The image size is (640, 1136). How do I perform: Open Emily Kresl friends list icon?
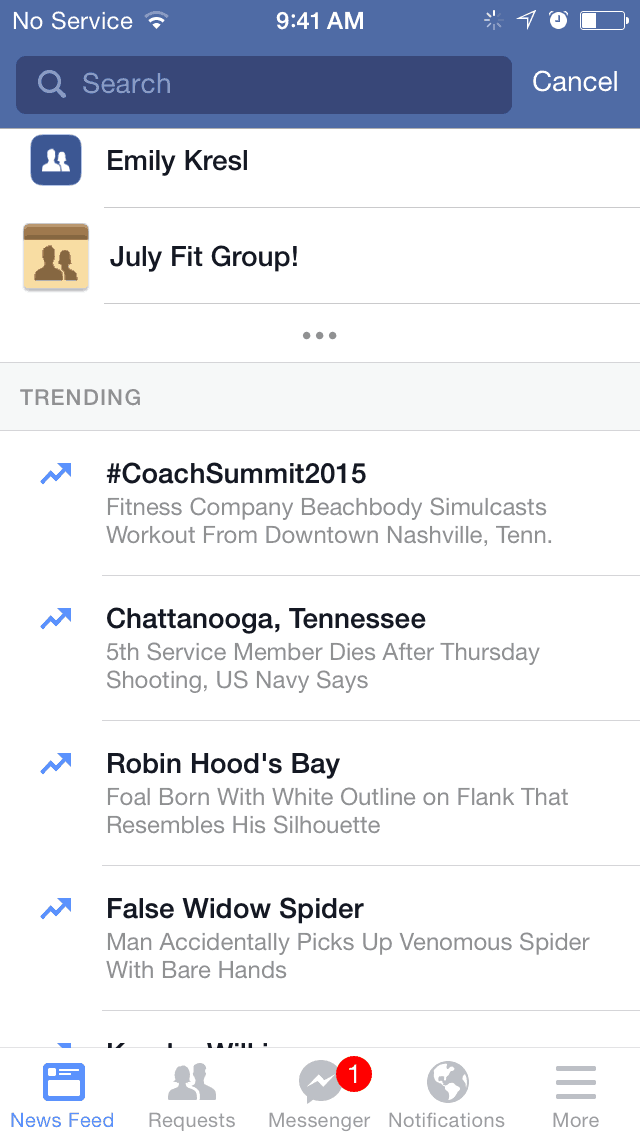(55, 160)
